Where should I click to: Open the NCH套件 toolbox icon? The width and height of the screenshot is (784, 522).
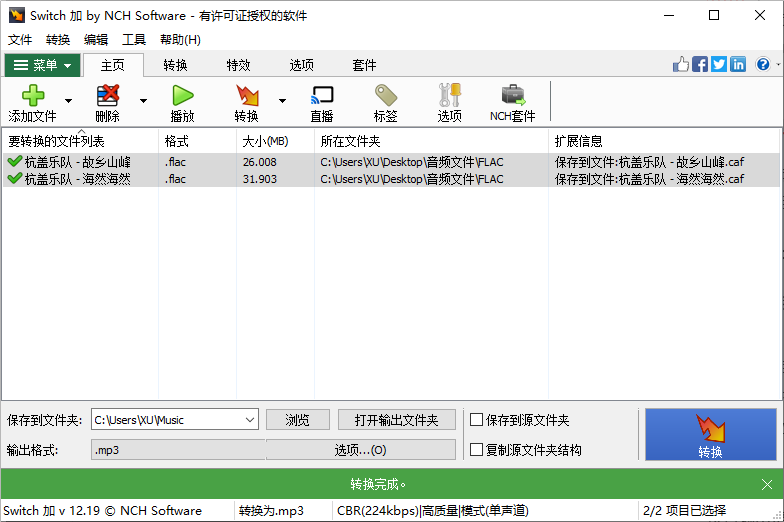513,95
